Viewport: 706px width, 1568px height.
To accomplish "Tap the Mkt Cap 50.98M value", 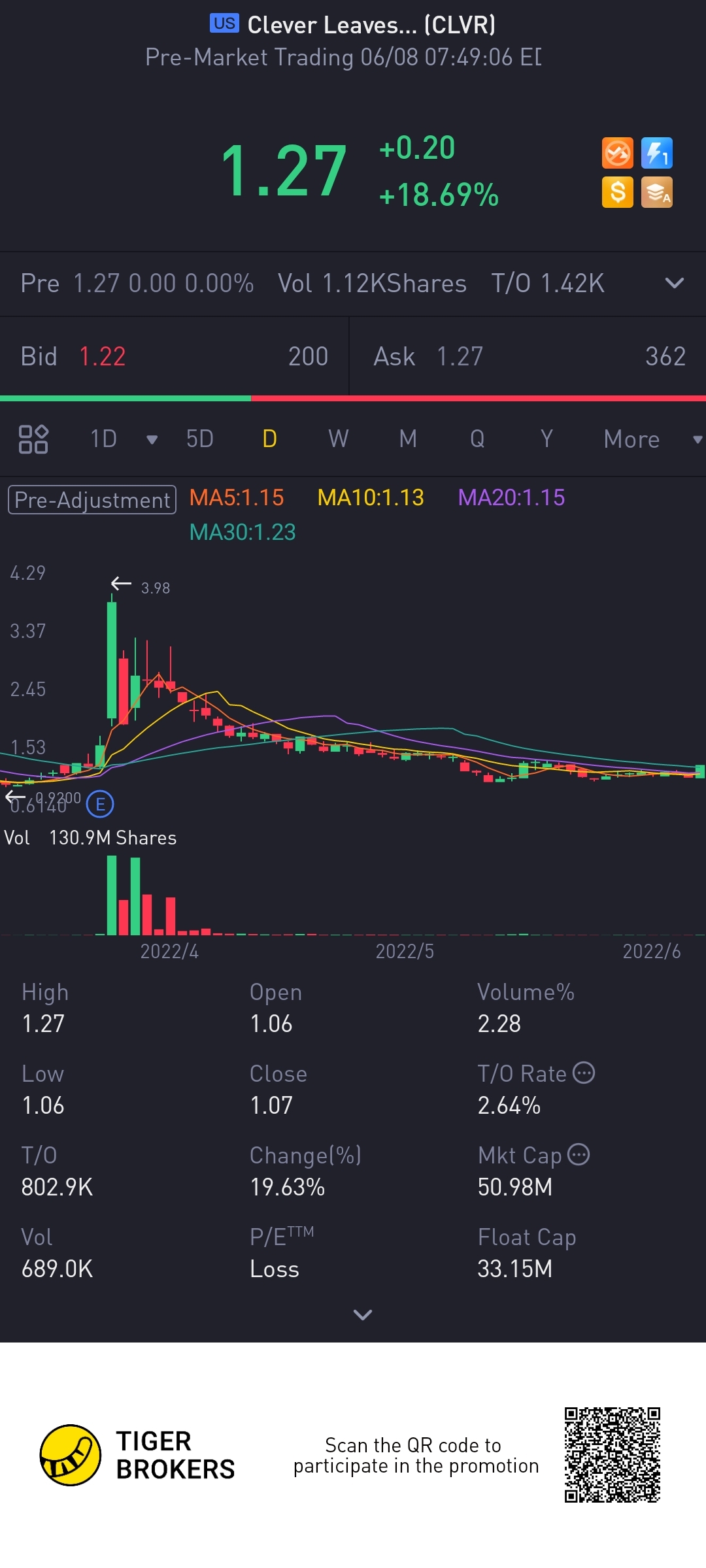I will (x=515, y=1187).
